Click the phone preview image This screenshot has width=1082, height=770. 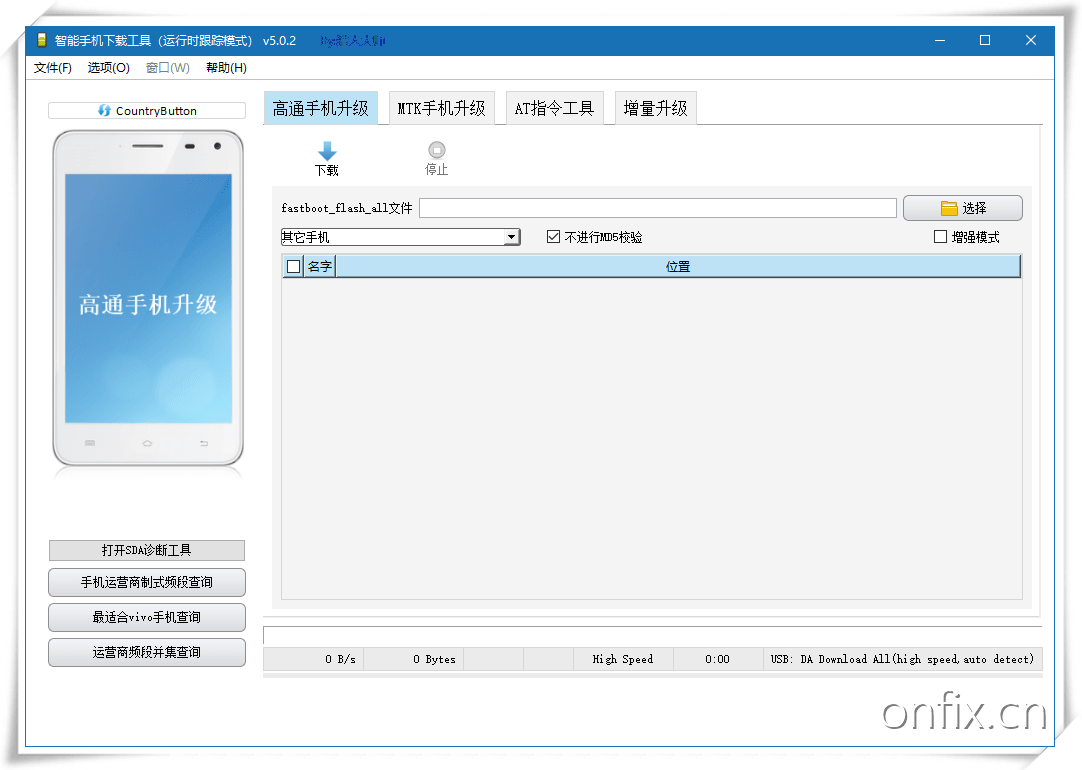[148, 298]
